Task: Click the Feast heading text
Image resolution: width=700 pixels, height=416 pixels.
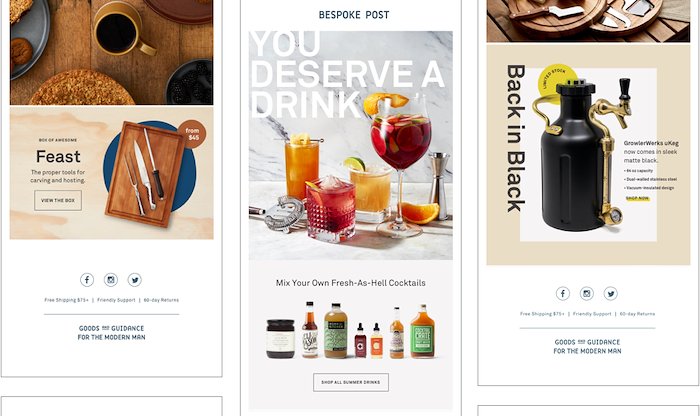Action: pos(58,157)
